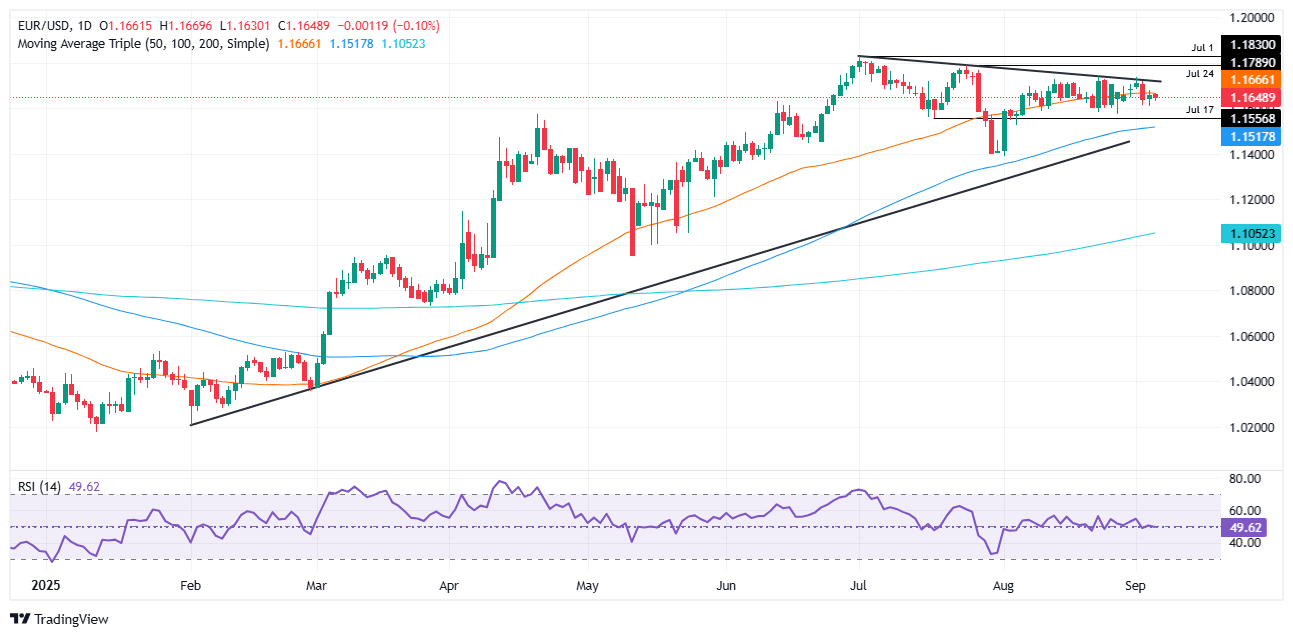1293x637 pixels.
Task: Select the Jul 17 line annotation
Action: click(x=1200, y=109)
